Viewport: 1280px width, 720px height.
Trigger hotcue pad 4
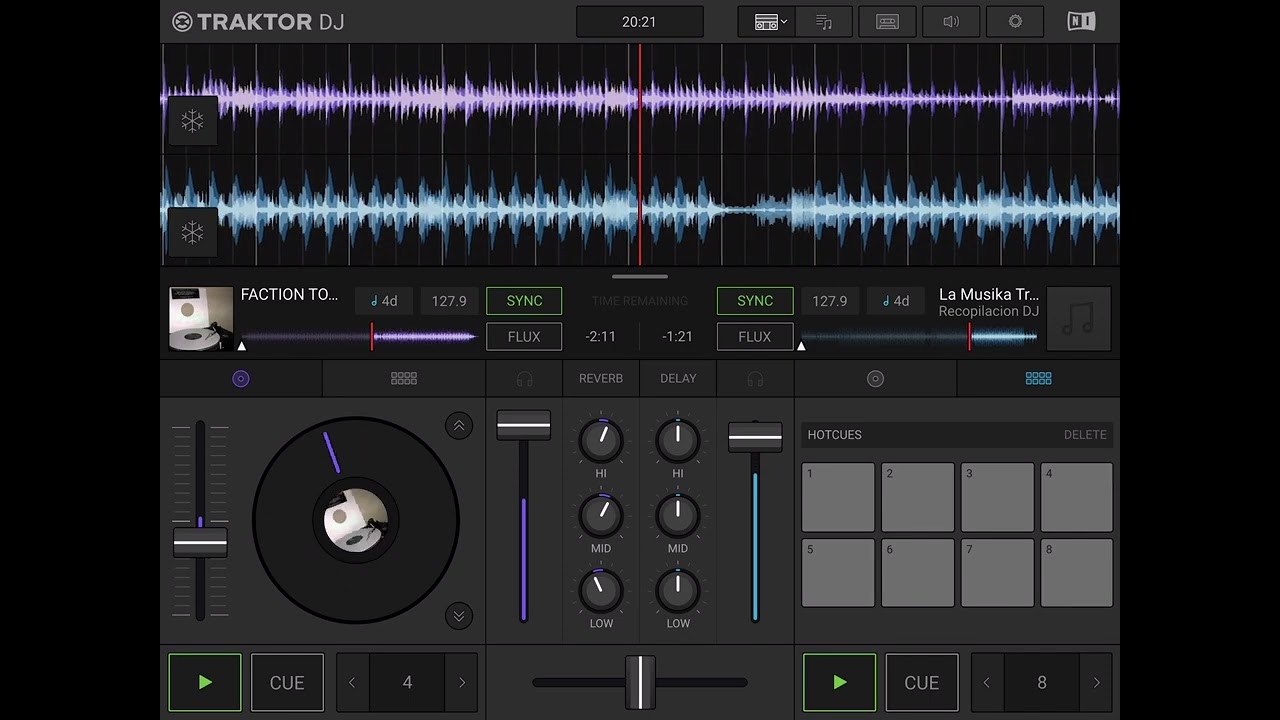click(x=1077, y=497)
